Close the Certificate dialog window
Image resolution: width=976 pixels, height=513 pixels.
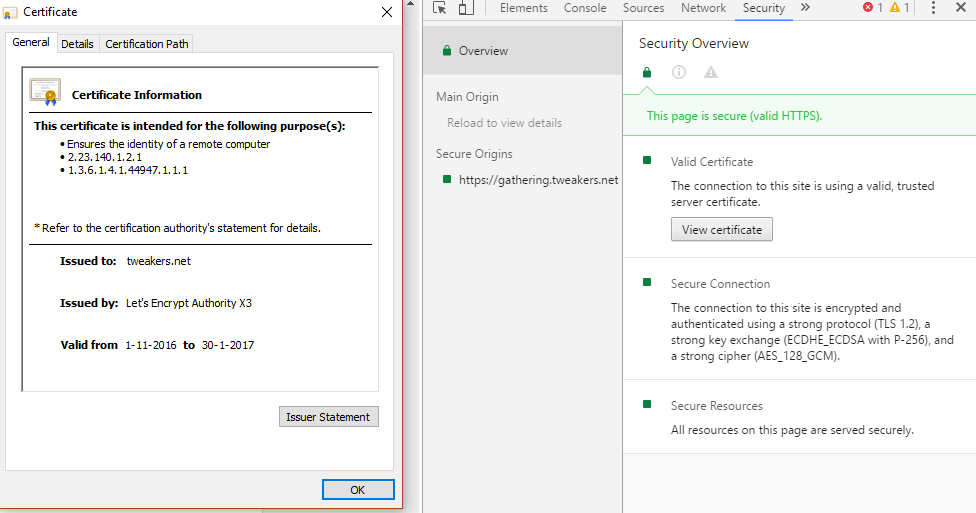(x=387, y=12)
